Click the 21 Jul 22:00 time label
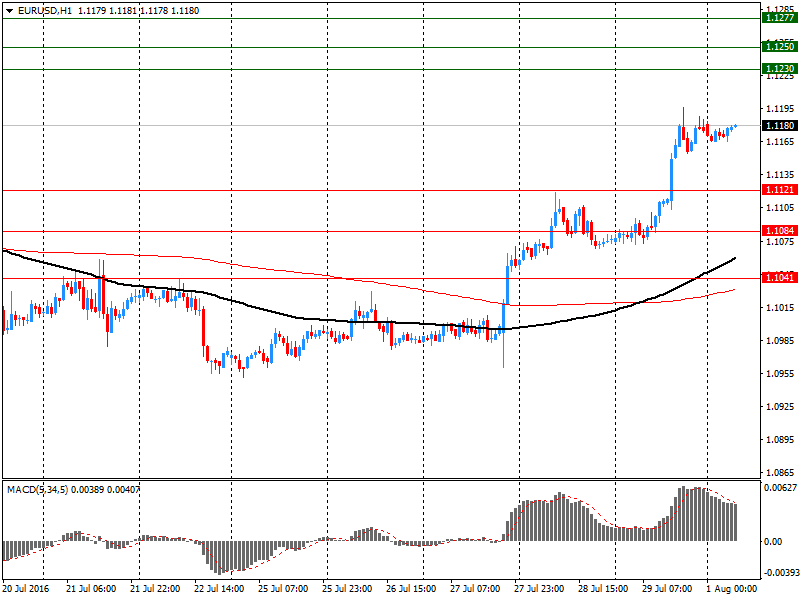The height and width of the screenshot is (600, 800). (x=155, y=589)
